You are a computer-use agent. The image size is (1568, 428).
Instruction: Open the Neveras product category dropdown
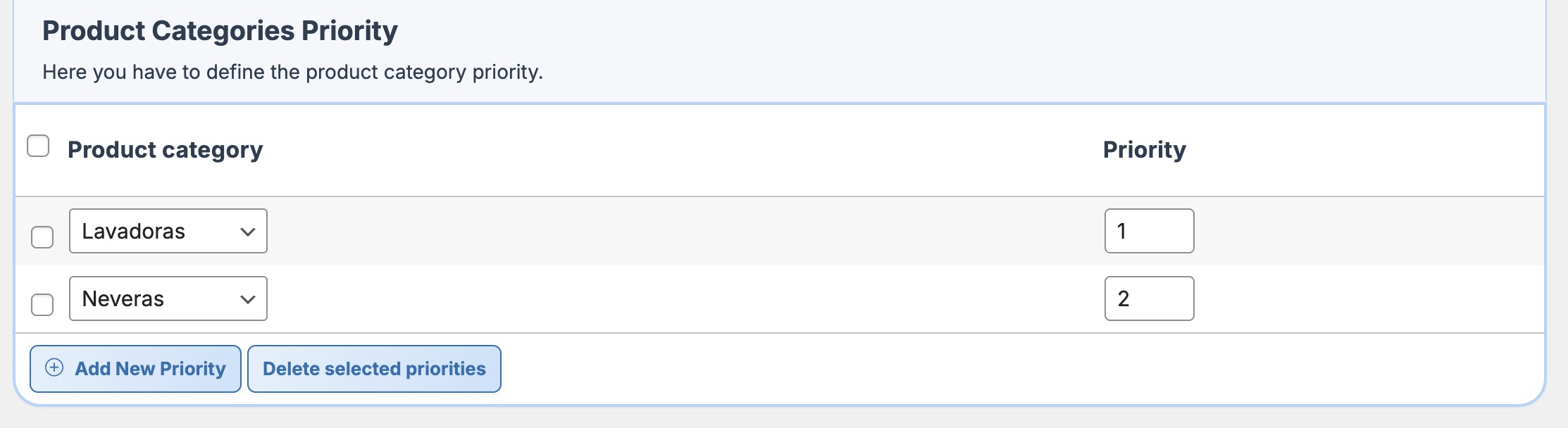(x=168, y=298)
